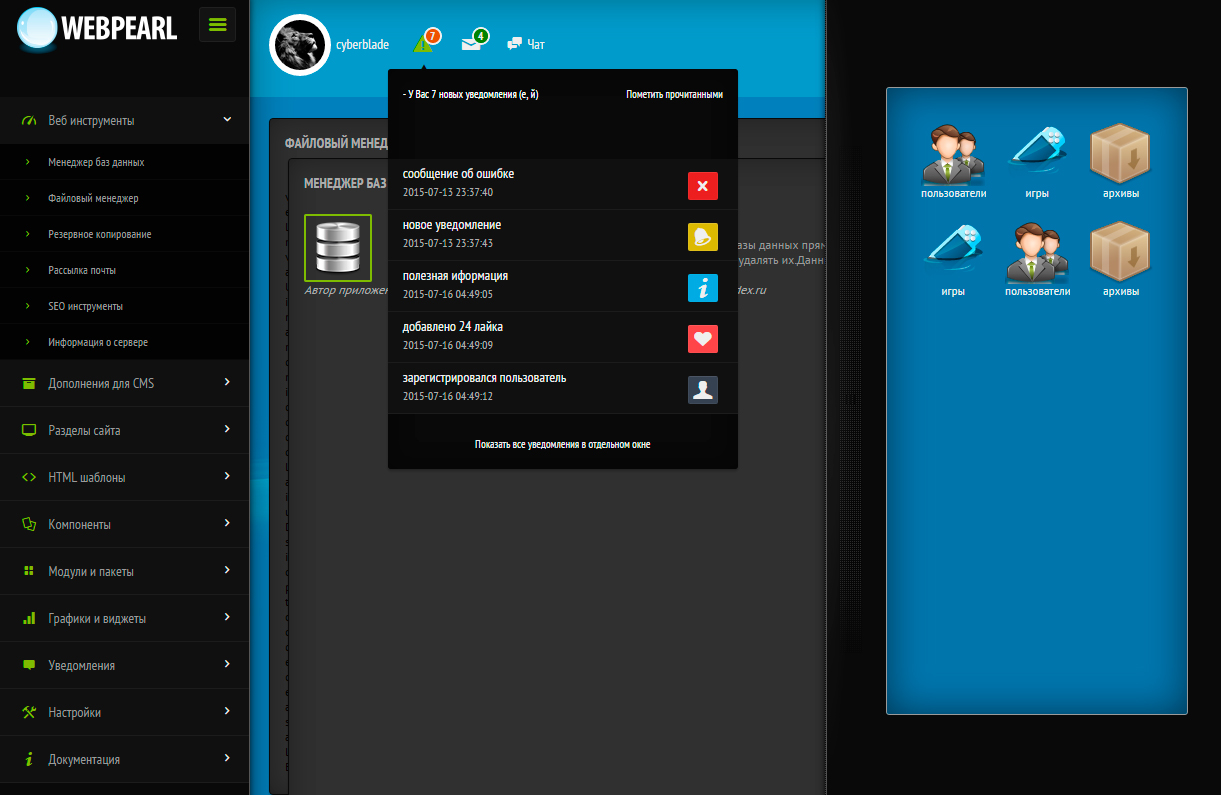Open the first архивы box icon
Viewport: 1221px width, 795px height.
point(1120,160)
